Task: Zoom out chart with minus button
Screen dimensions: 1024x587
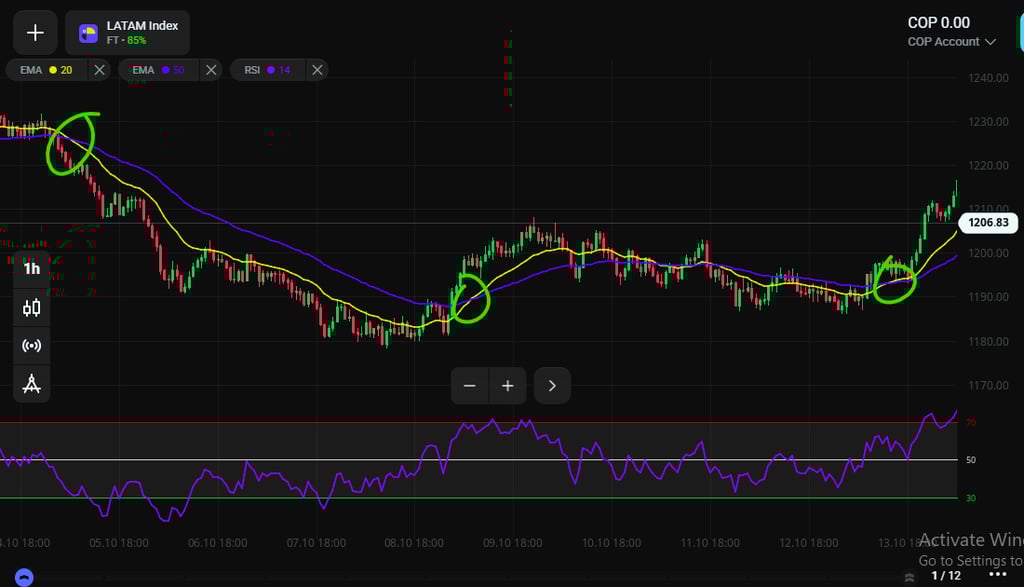Action: click(470, 386)
